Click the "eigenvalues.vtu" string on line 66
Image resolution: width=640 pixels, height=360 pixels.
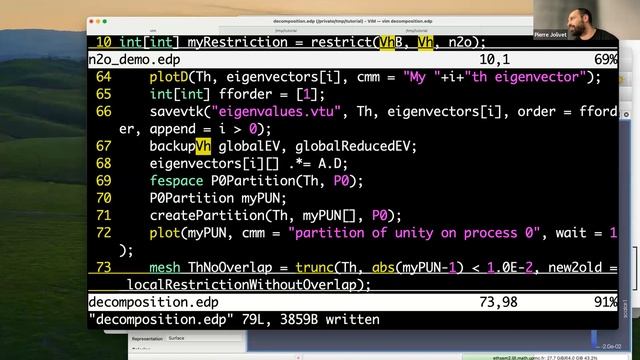point(276,112)
